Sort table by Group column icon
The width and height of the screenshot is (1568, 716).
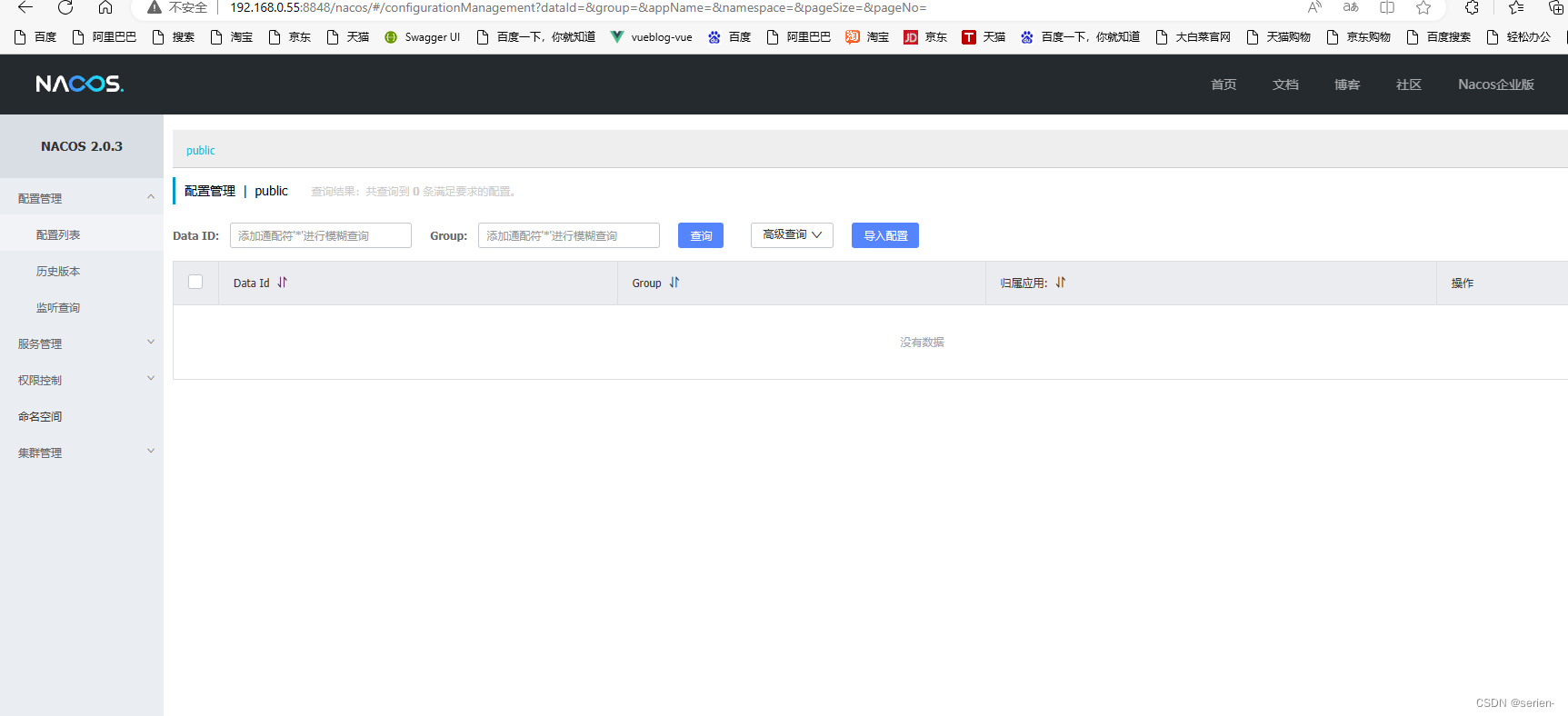tap(674, 283)
